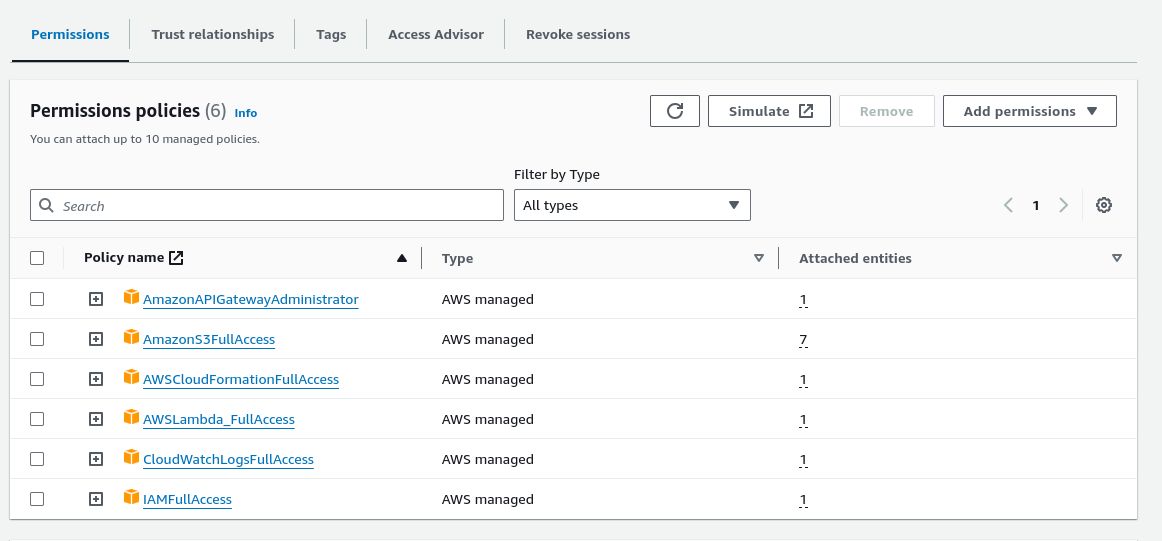This screenshot has height=541, width=1162.
Task: Click the IAMFullAccess orange policy icon
Action: pos(131,497)
